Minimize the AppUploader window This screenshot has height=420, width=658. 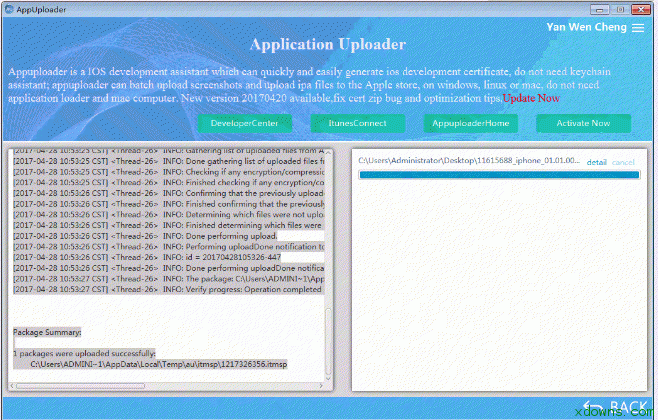pyautogui.click(x=599, y=9)
